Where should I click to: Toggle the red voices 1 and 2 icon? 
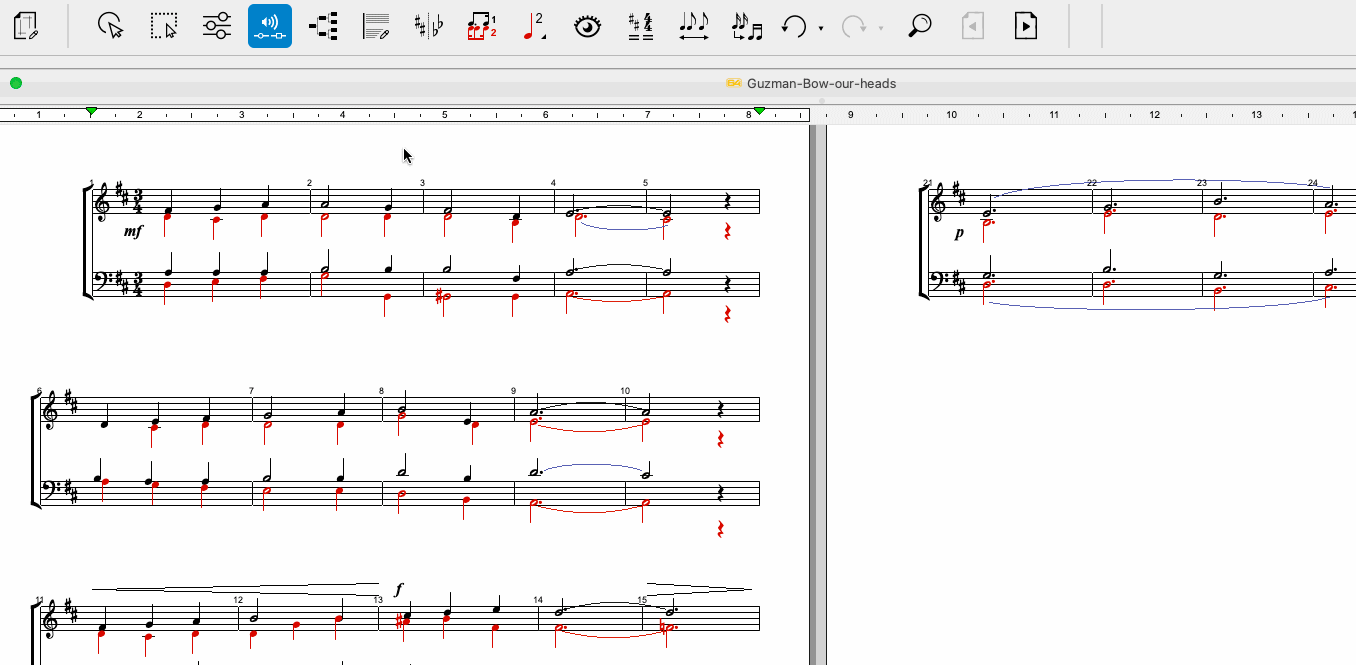coord(482,25)
